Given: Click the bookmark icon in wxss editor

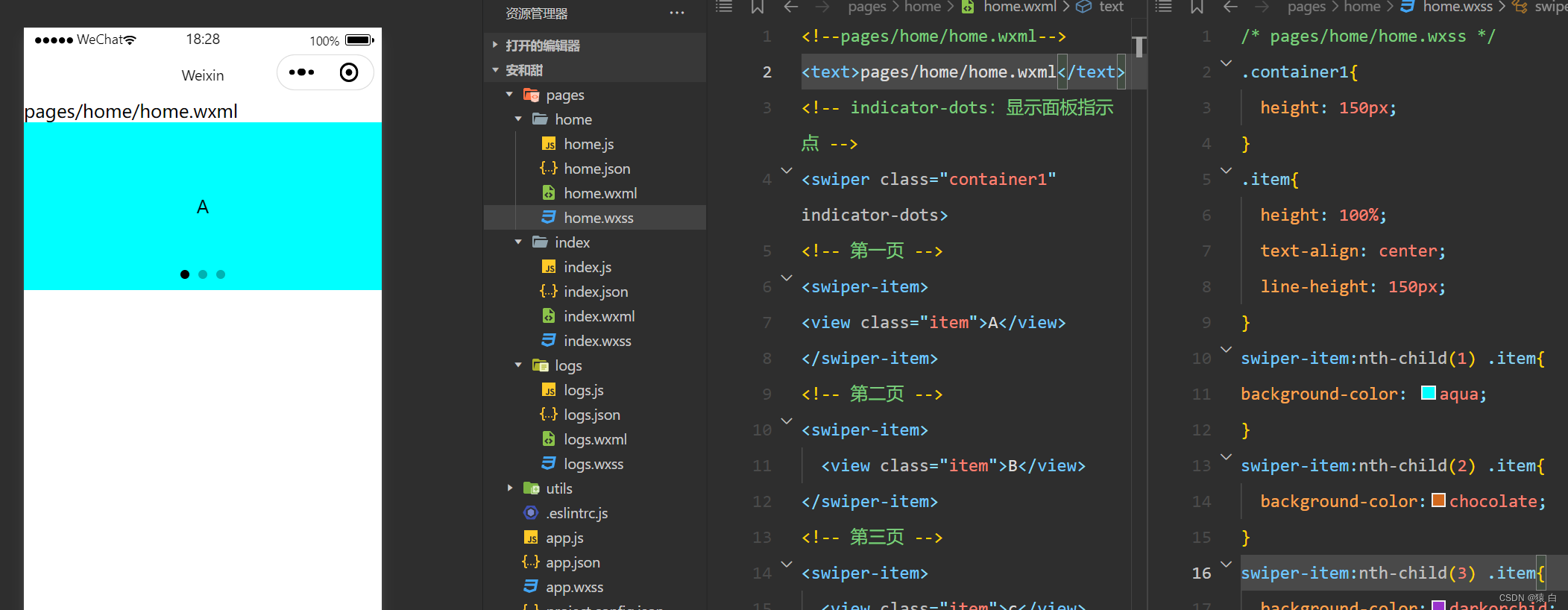Looking at the screenshot, I should pyautogui.click(x=1197, y=7).
